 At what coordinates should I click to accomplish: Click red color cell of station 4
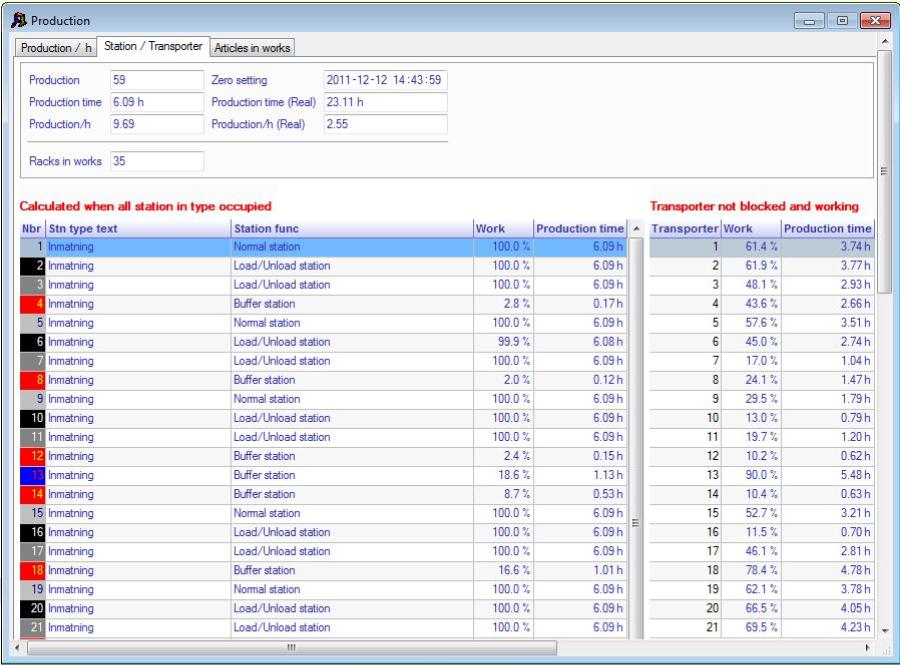33,303
